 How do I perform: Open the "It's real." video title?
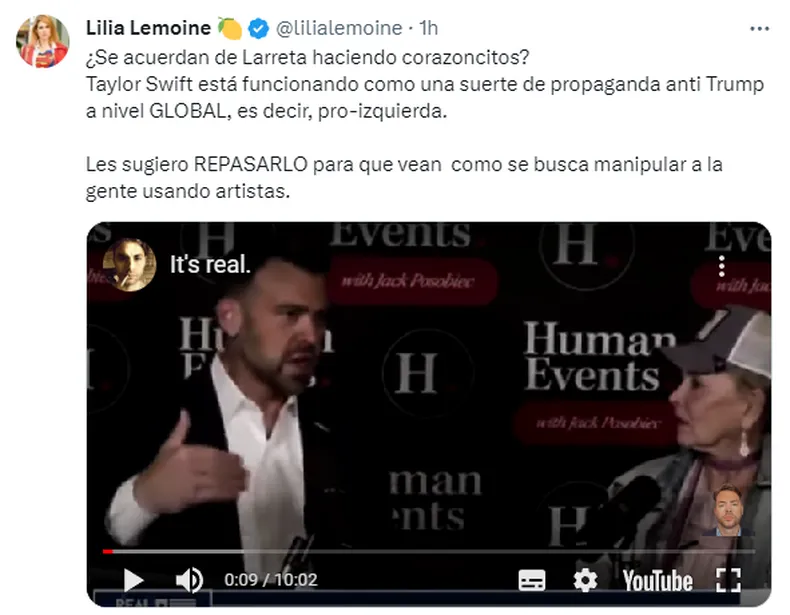210,264
